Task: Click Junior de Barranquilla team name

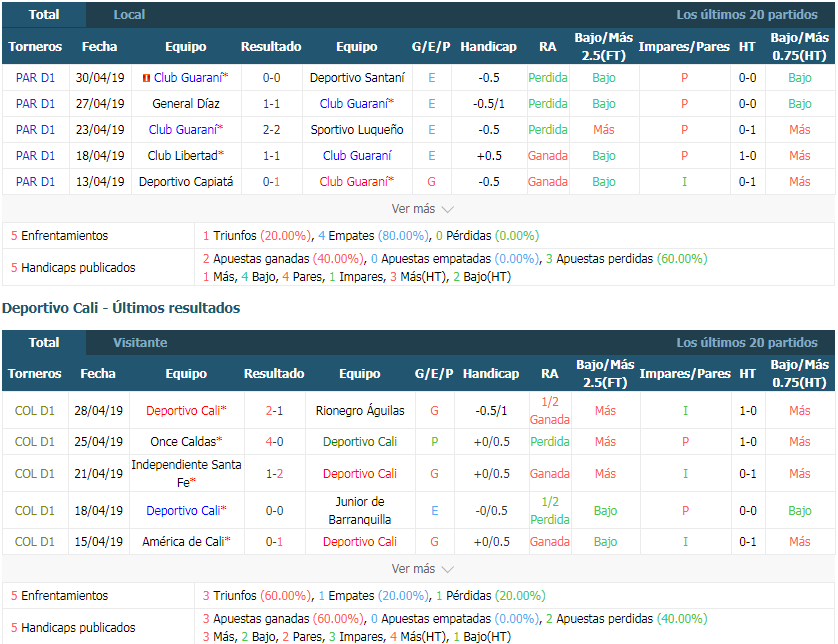Action: click(x=360, y=511)
